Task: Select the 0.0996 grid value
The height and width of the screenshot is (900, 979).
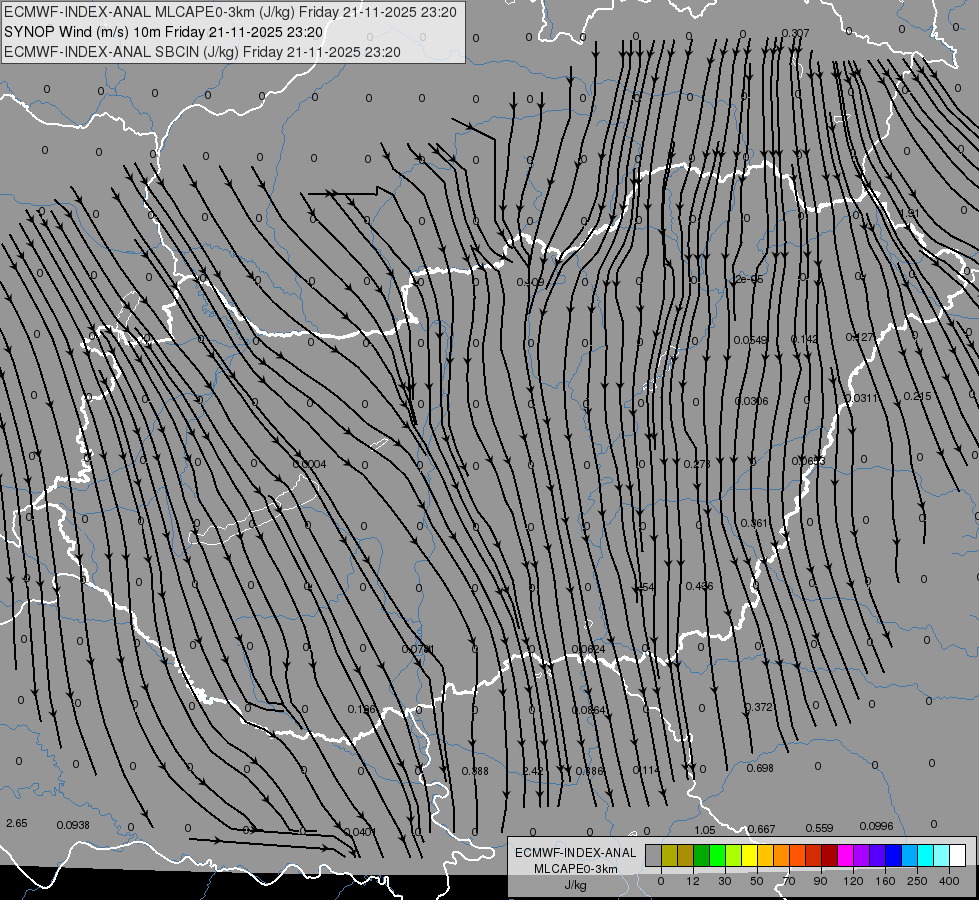Action: (876, 826)
